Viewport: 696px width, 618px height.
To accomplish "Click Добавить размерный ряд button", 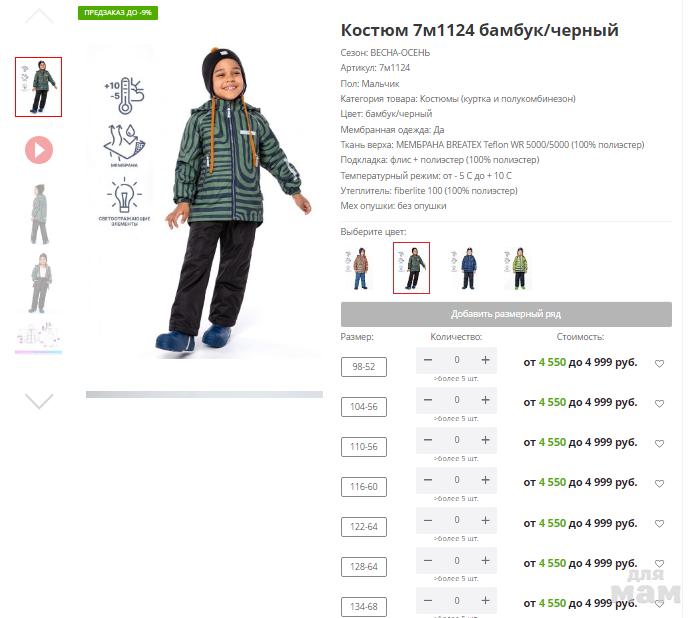I will pos(506,314).
